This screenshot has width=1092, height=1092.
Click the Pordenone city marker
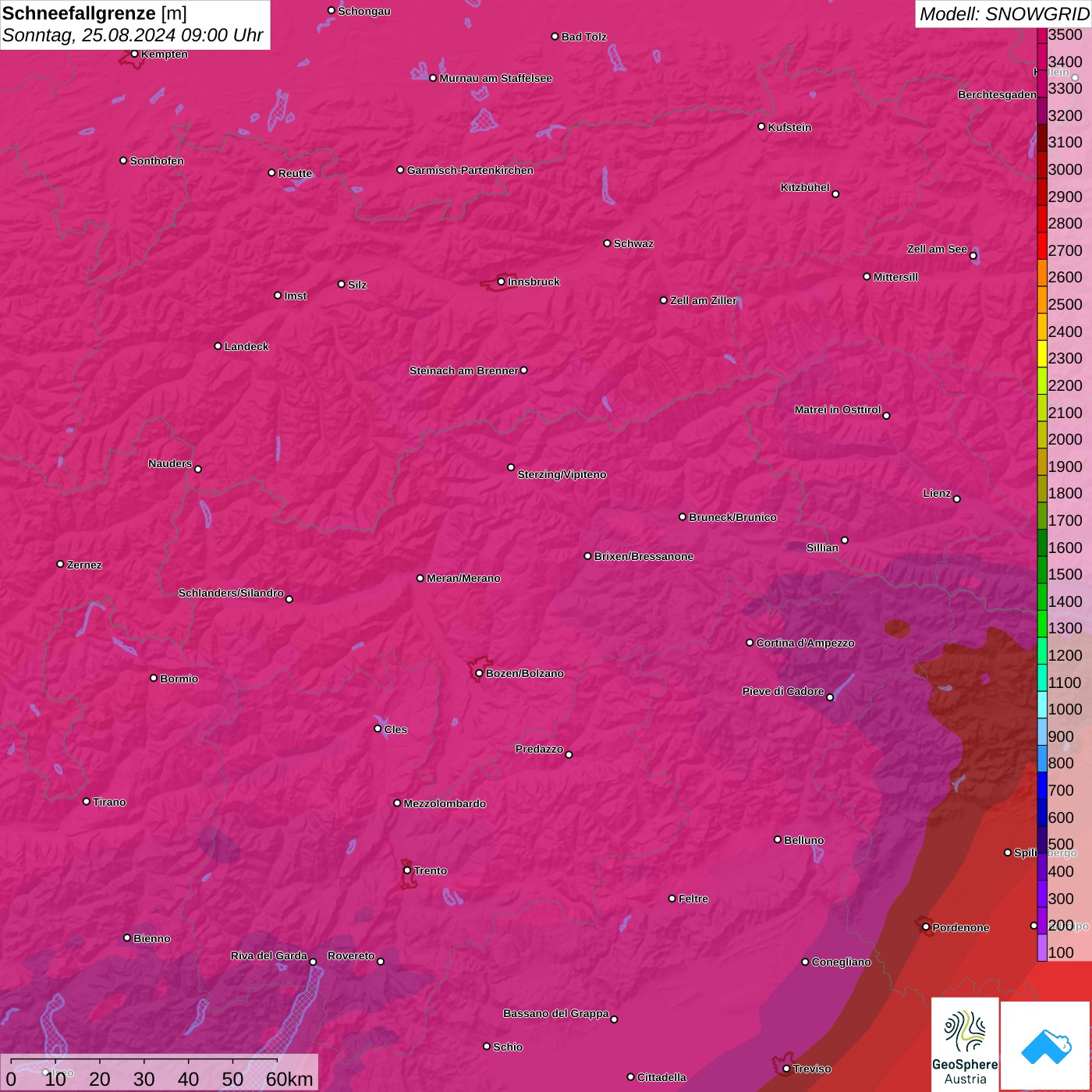click(926, 927)
